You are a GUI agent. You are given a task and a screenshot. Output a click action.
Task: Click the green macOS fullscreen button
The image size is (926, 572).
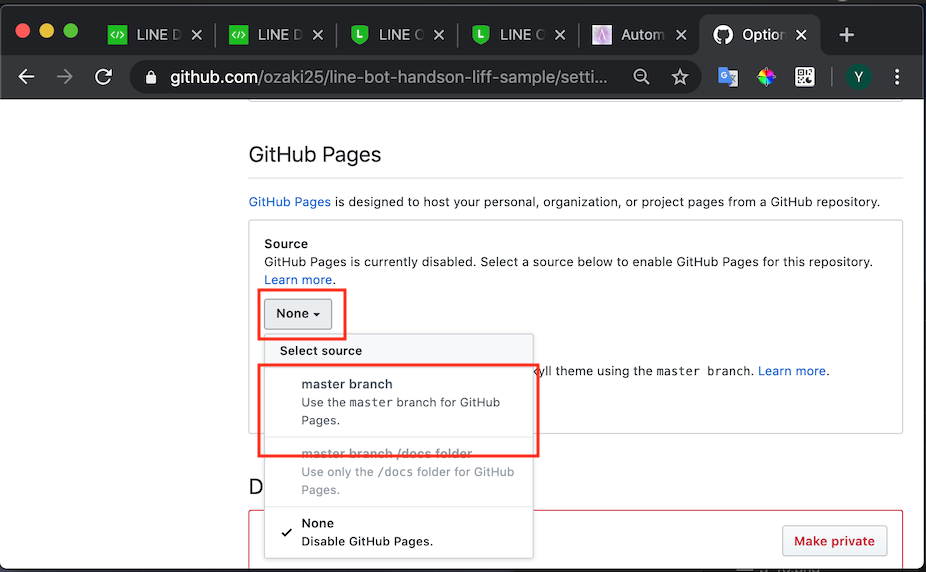71,31
